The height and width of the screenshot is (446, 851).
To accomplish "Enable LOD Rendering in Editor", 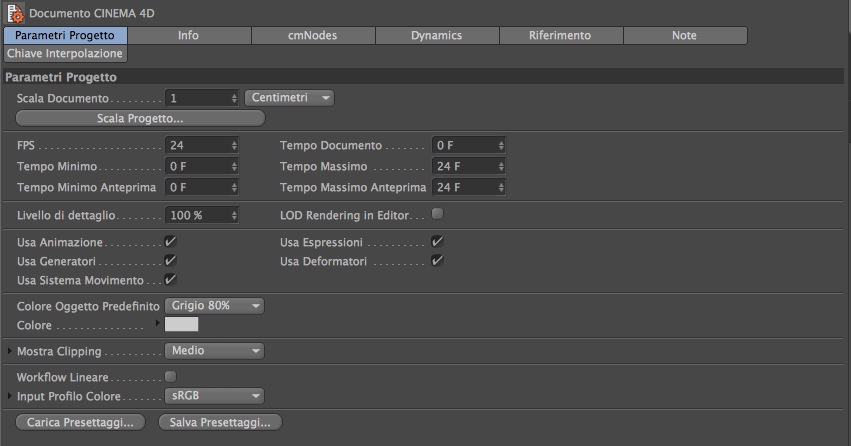I will (437, 214).
